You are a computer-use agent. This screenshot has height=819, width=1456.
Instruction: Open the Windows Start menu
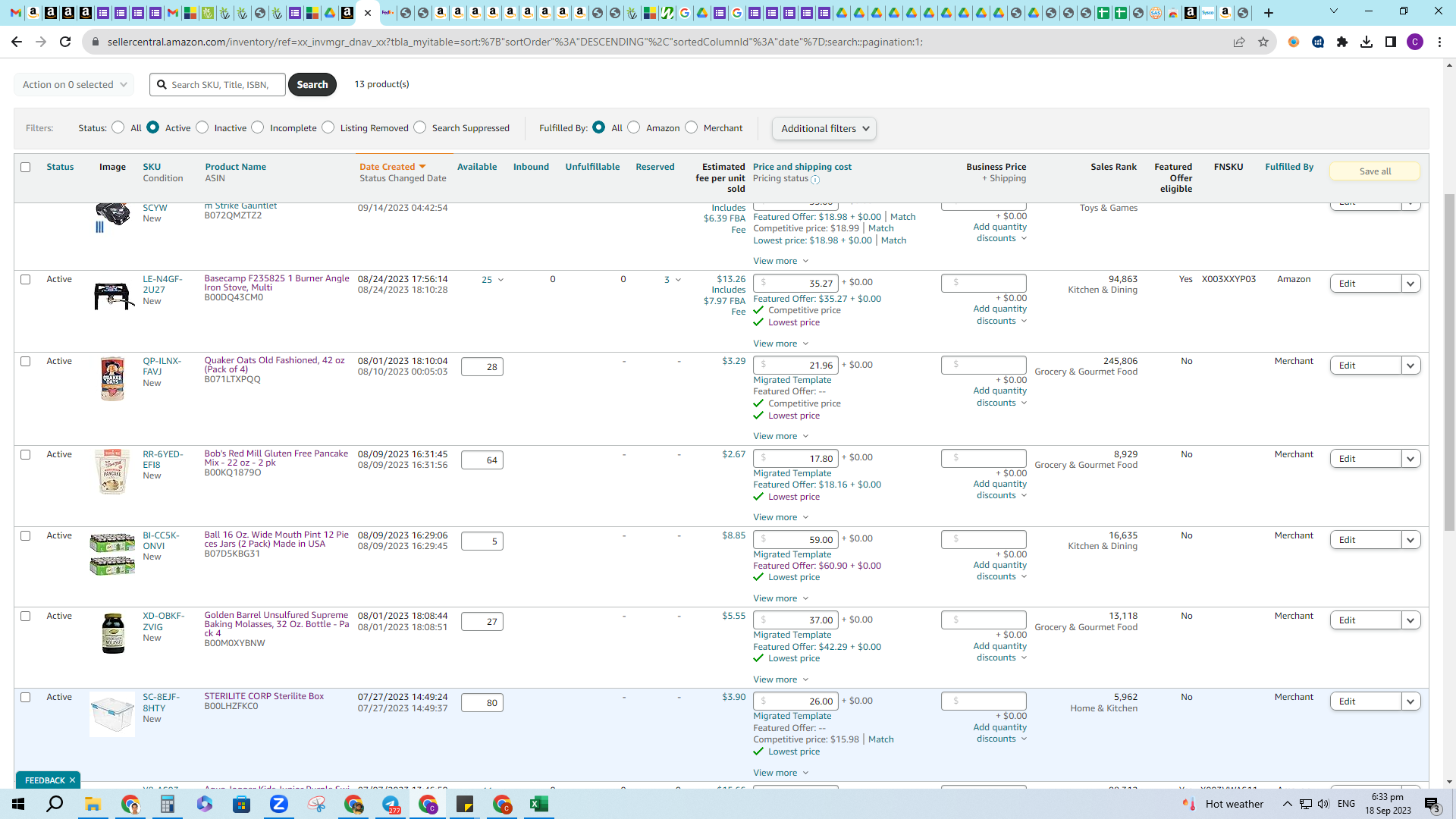18,804
